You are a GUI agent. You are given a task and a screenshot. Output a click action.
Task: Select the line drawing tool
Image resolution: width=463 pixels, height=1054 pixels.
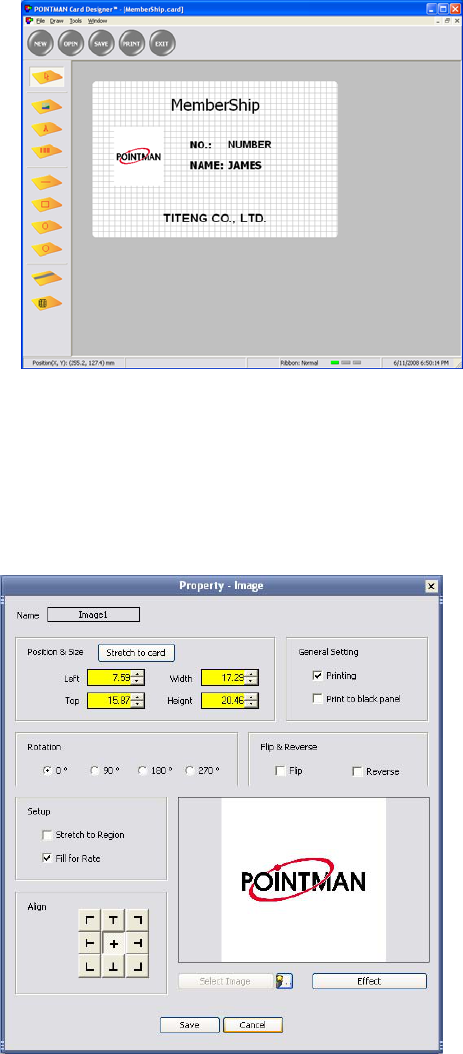pyautogui.click(x=46, y=181)
